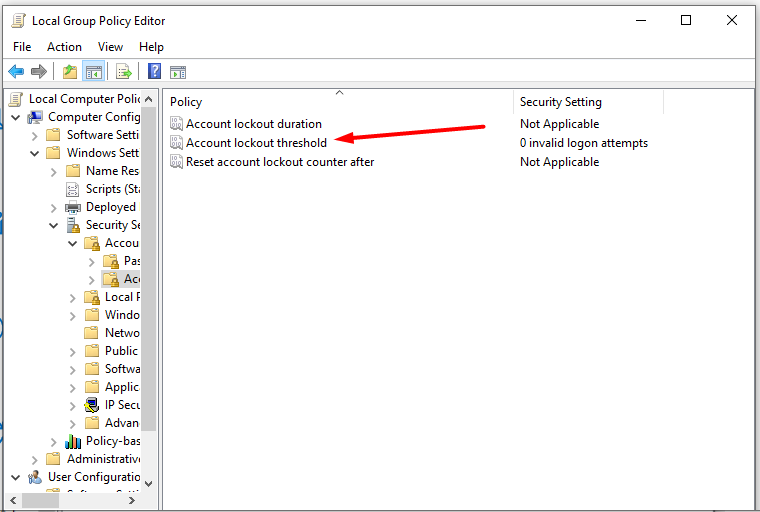Image resolution: width=760 pixels, height=512 pixels.
Task: Go up one level with folder icon
Action: pos(70,72)
